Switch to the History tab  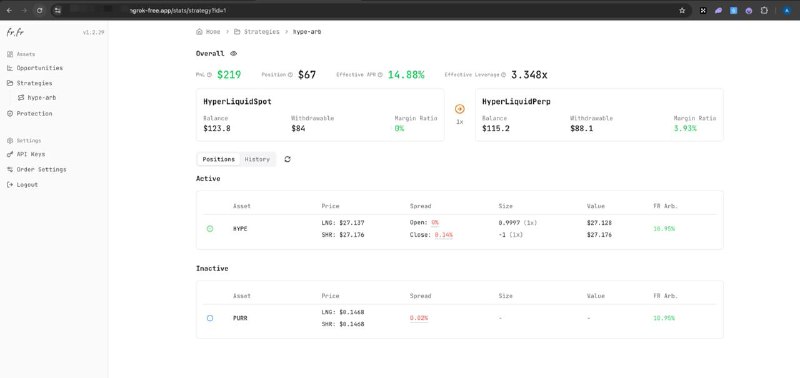click(257, 159)
